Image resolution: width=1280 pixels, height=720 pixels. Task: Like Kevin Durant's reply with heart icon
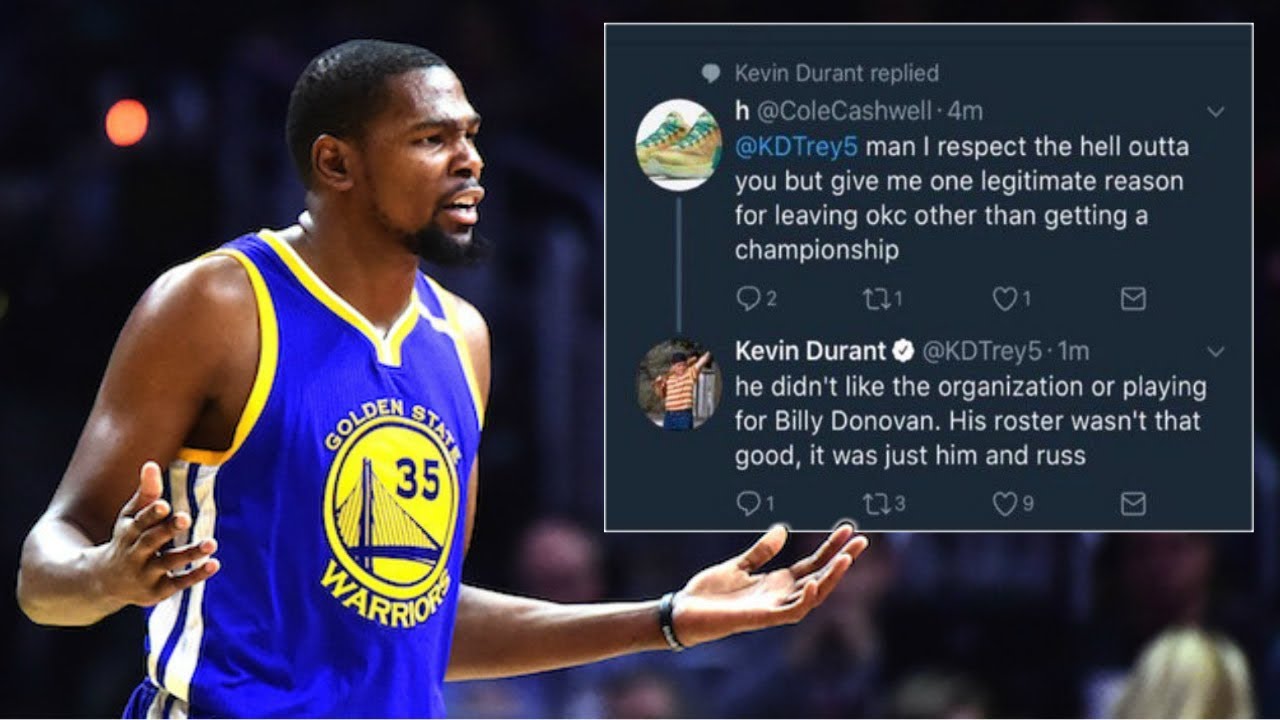[x=1004, y=504]
